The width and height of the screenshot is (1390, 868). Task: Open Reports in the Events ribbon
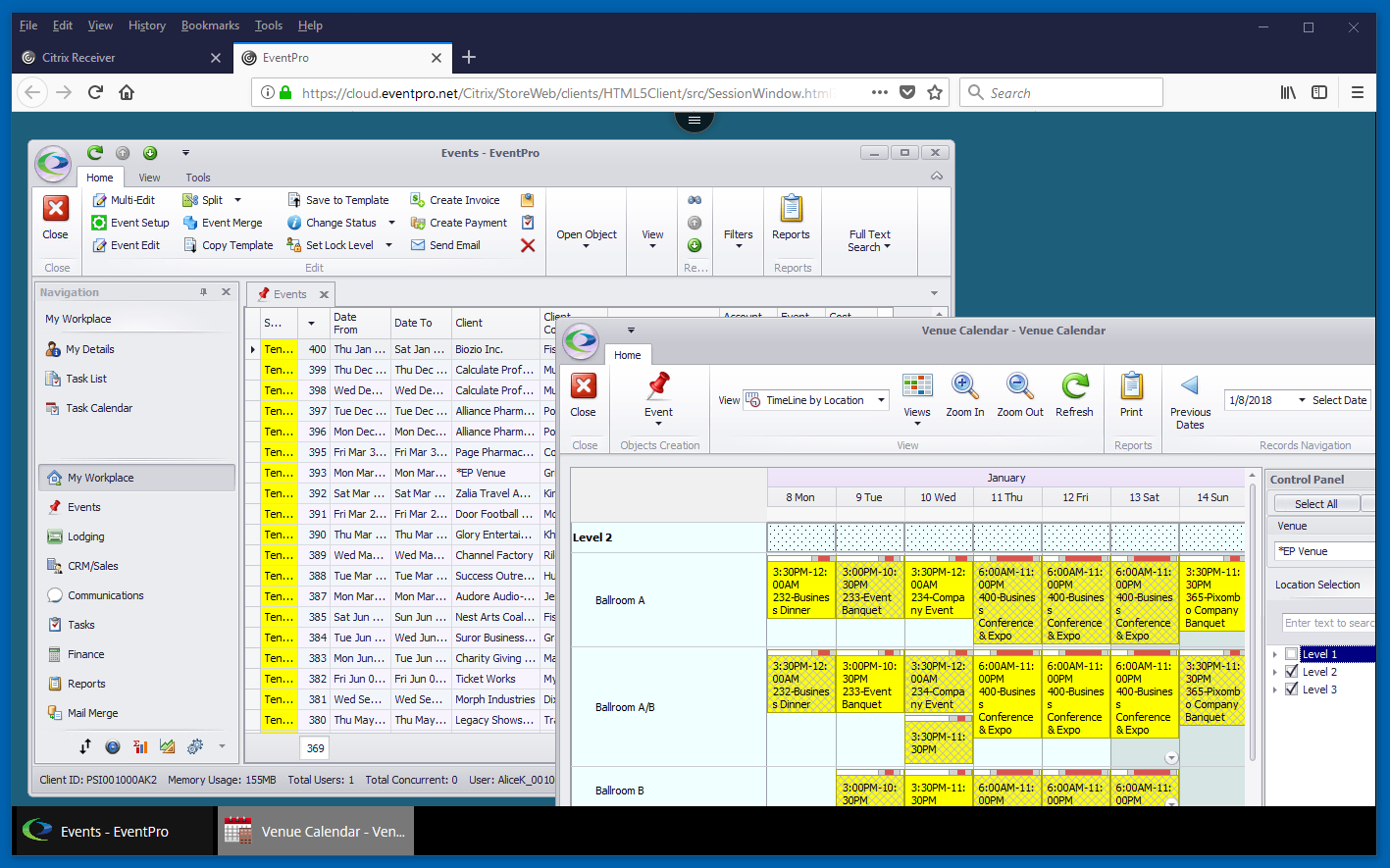[791, 217]
